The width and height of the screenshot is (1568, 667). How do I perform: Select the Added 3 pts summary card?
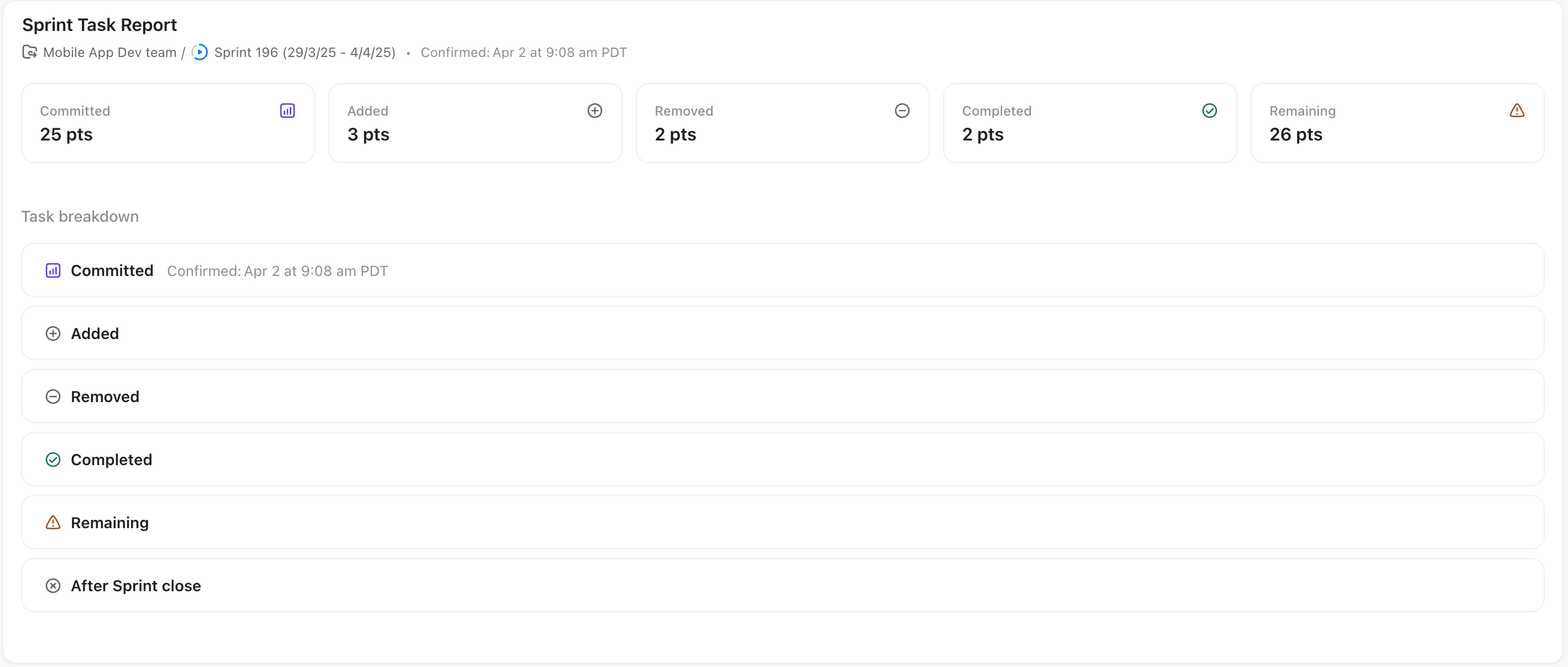[475, 123]
